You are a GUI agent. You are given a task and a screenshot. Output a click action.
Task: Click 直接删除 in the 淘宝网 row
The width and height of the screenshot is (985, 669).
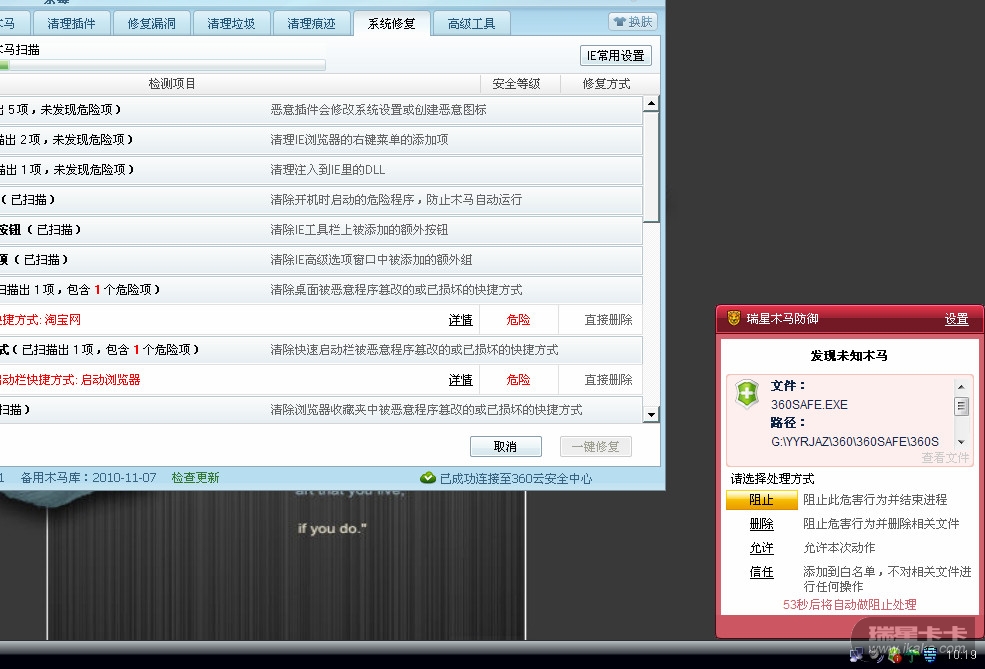pos(608,320)
